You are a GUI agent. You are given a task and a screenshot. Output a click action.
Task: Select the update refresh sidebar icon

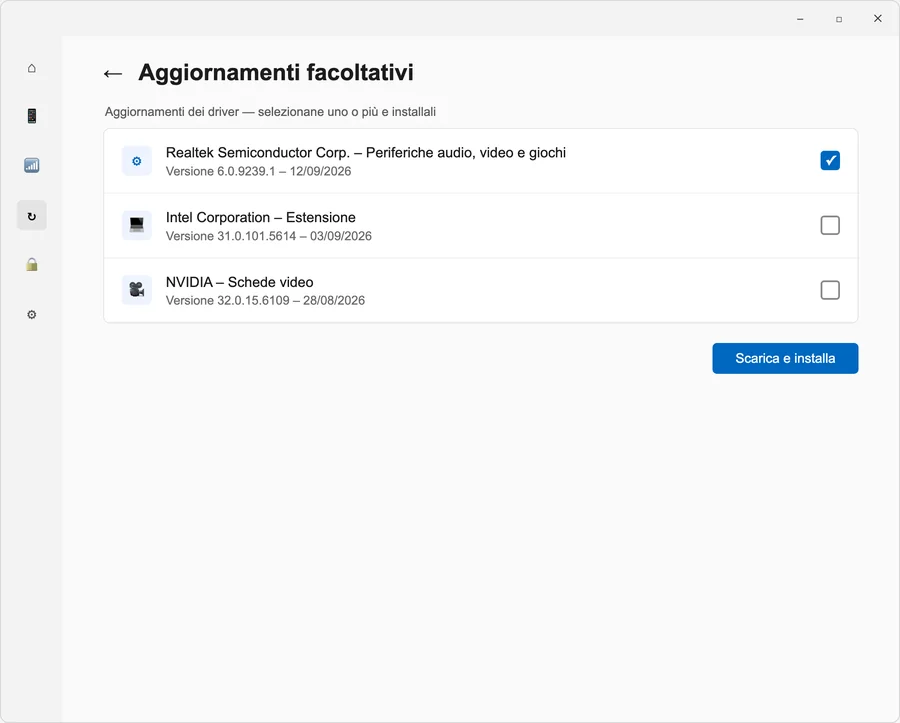[32, 216]
